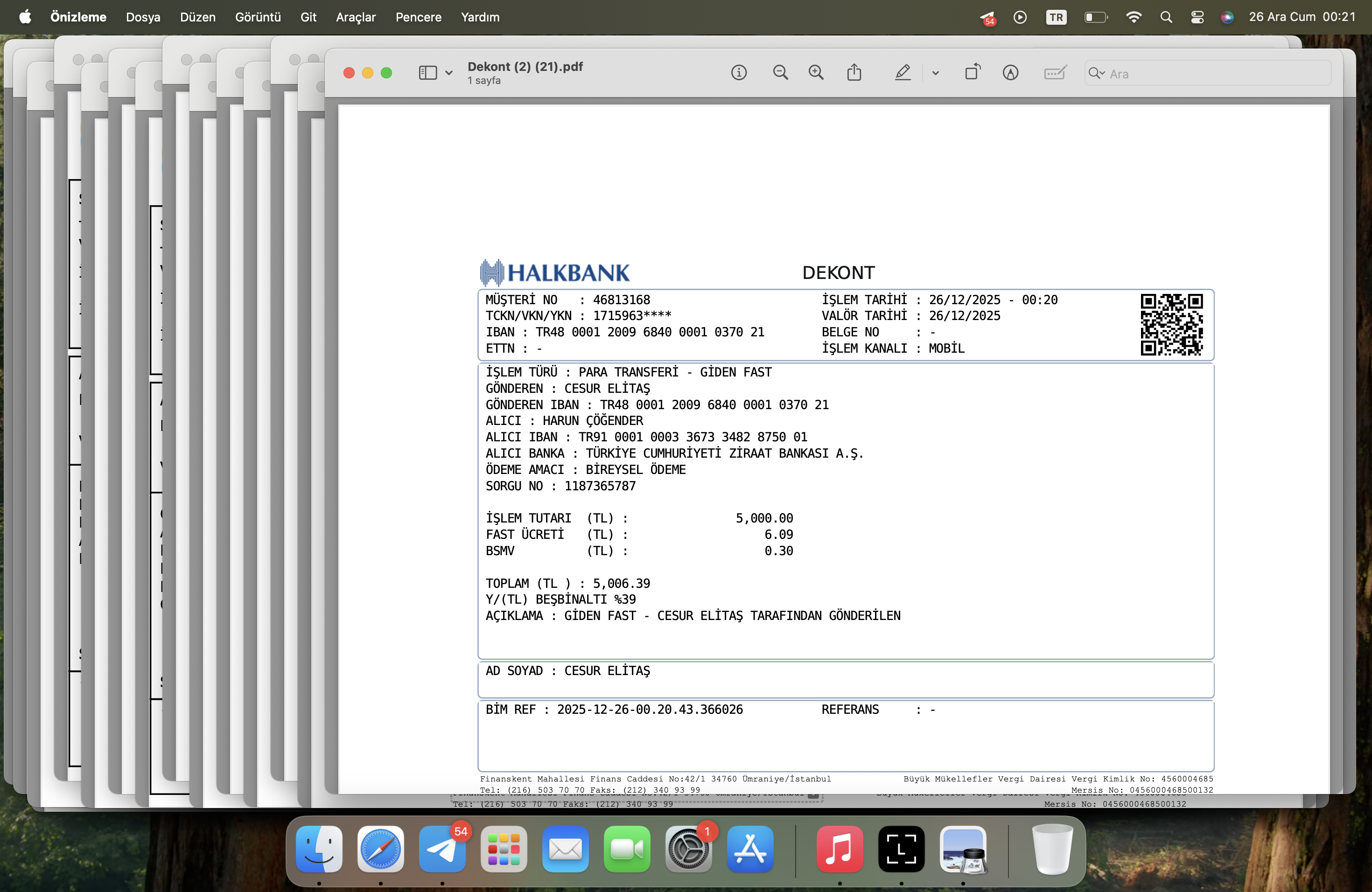Open Control Center from the menu bar
Viewport: 1372px width, 892px height.
point(1197,17)
